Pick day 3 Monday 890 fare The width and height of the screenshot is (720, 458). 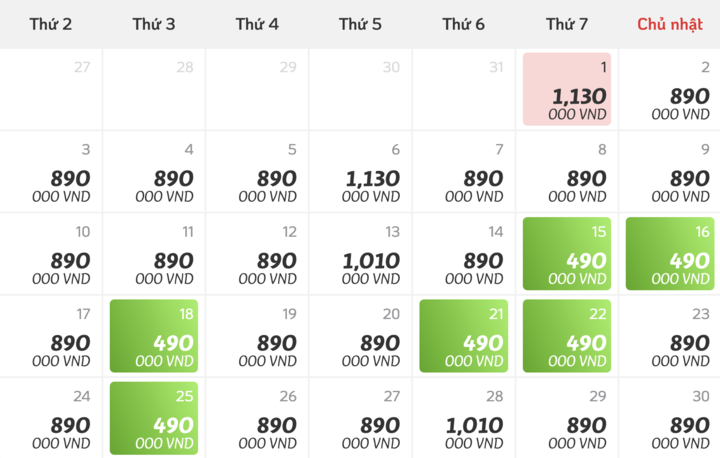coord(51,171)
